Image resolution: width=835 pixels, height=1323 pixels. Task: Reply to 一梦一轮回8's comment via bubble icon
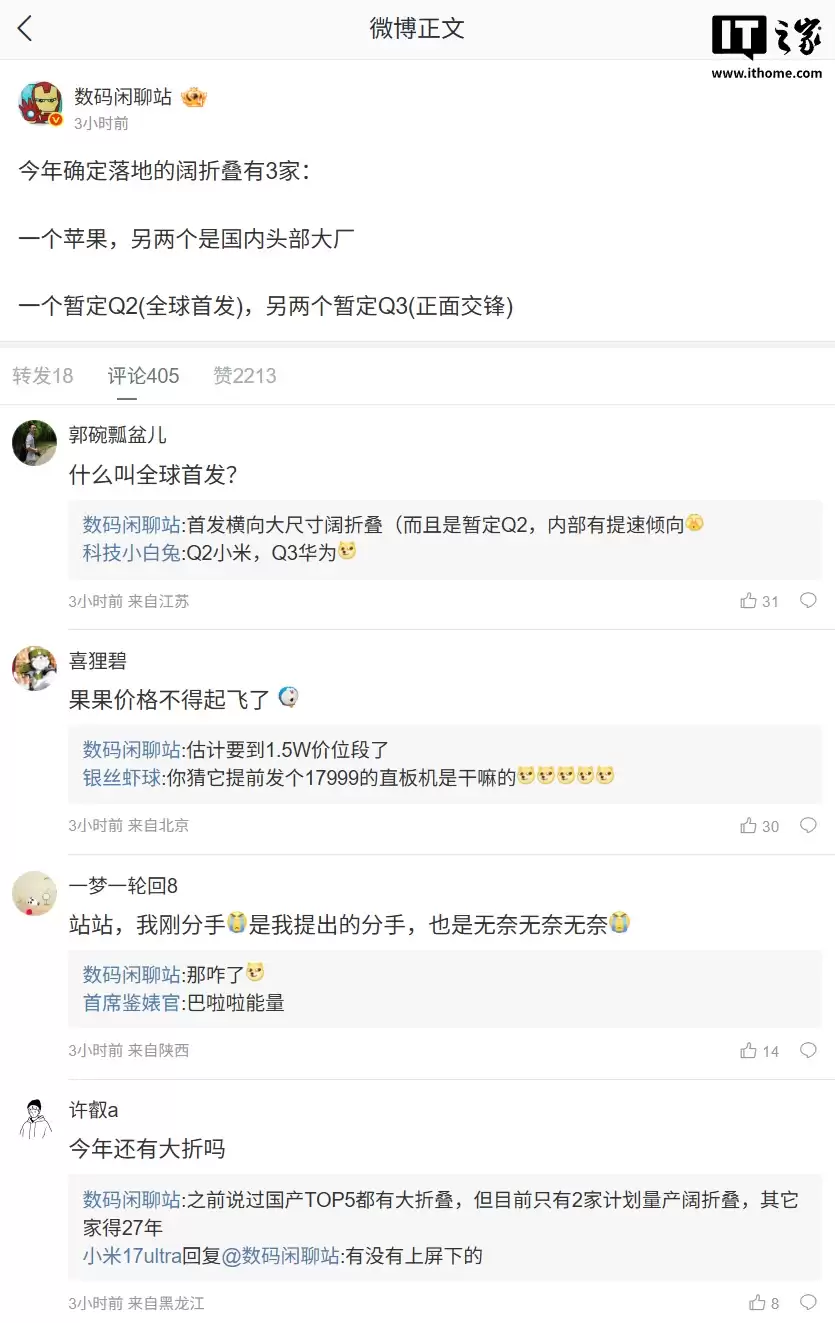[x=808, y=1051]
